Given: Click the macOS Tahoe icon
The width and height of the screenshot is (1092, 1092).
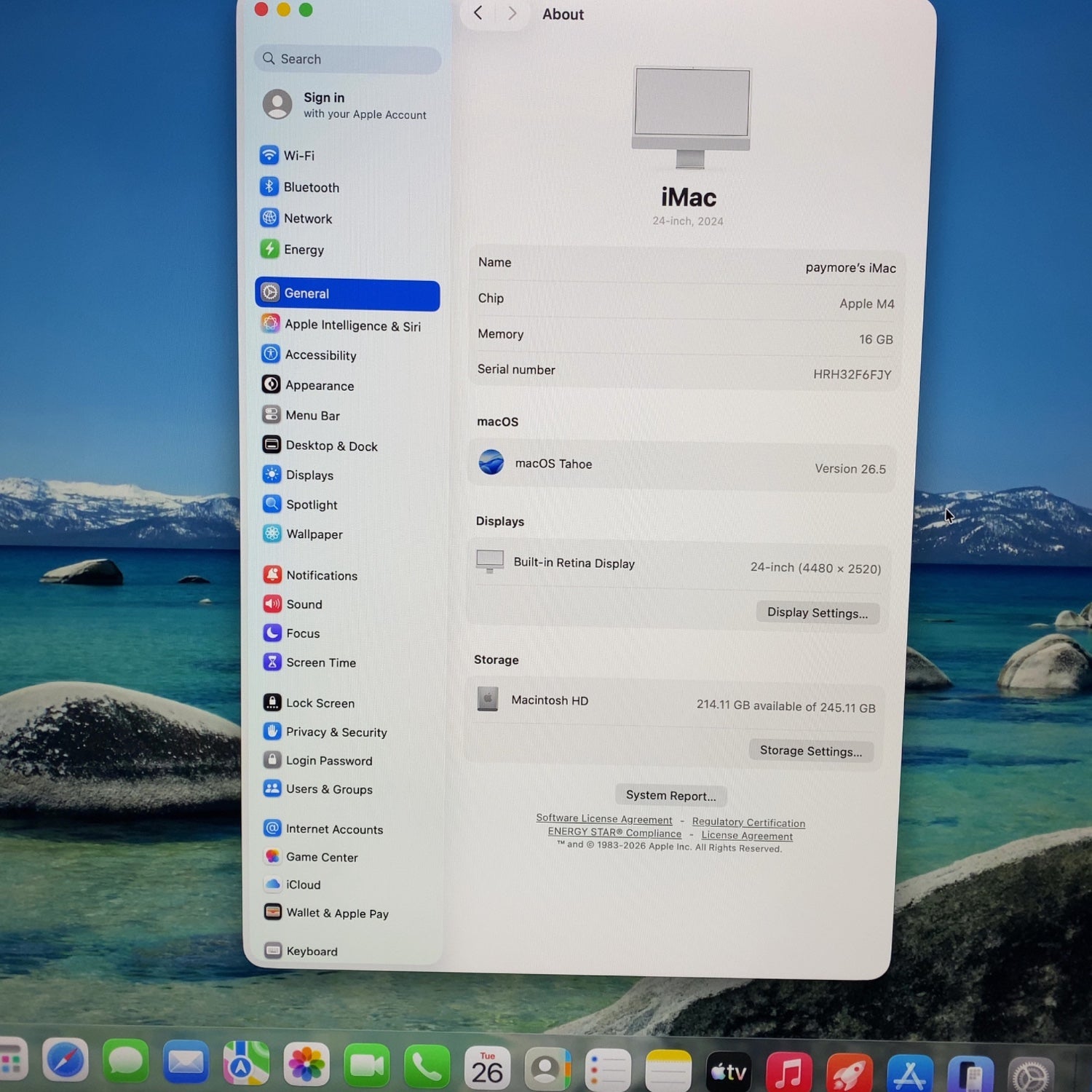Looking at the screenshot, I should click(x=491, y=462).
